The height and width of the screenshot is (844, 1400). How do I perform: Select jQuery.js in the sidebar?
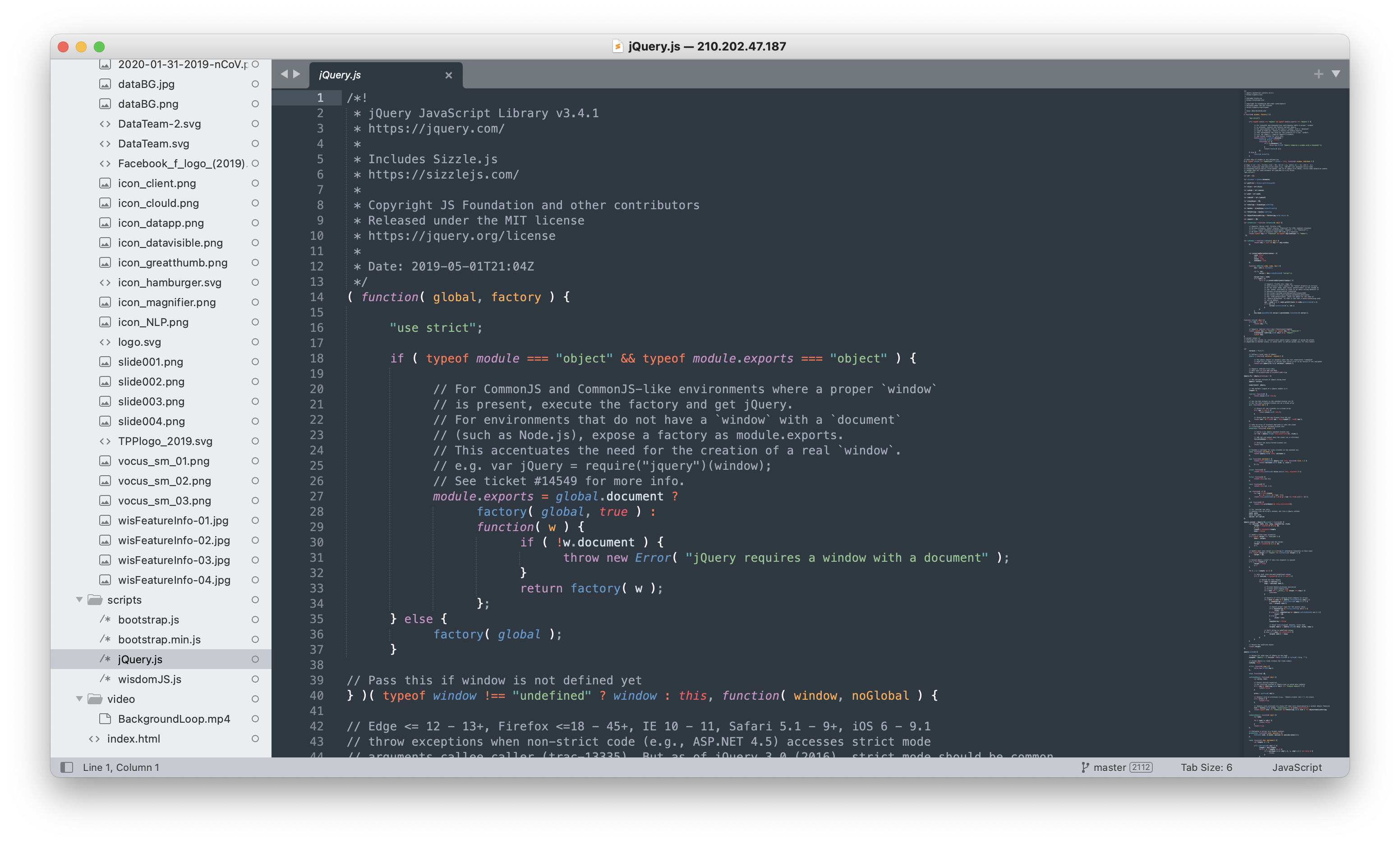click(161, 660)
